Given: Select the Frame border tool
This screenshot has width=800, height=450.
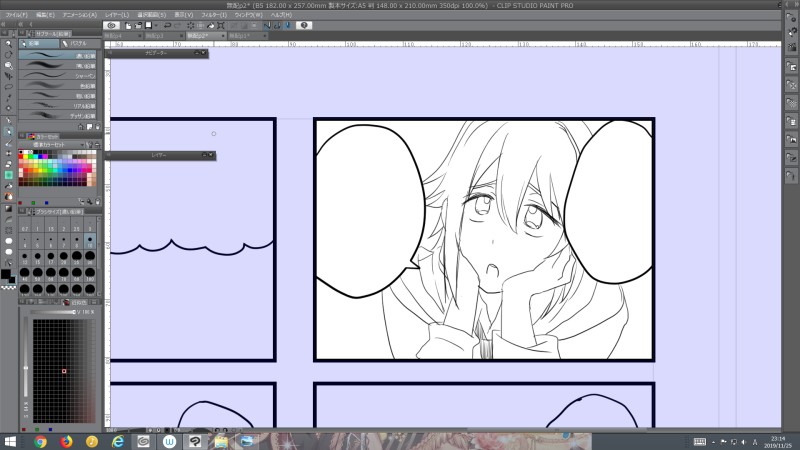Looking at the screenshot, I should coord(8,230).
